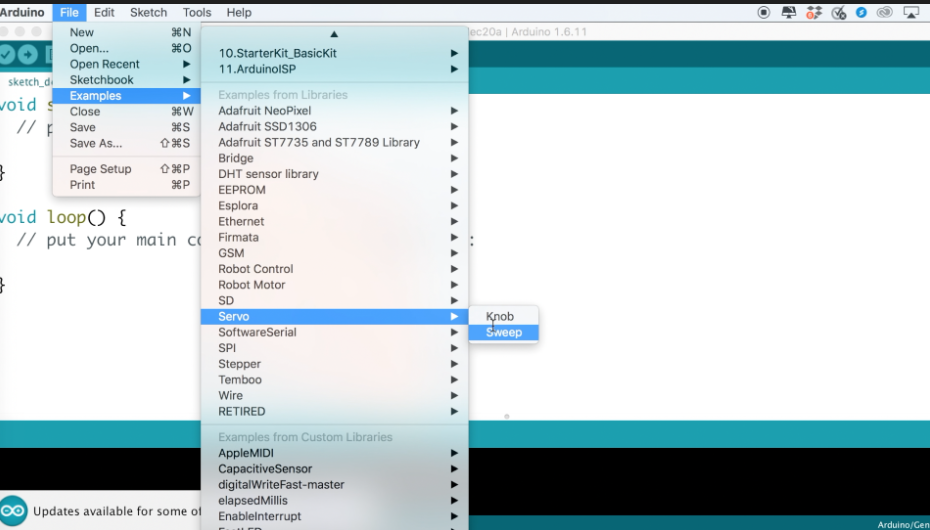Open the Edit menu
This screenshot has height=530, width=930.
[104, 12]
